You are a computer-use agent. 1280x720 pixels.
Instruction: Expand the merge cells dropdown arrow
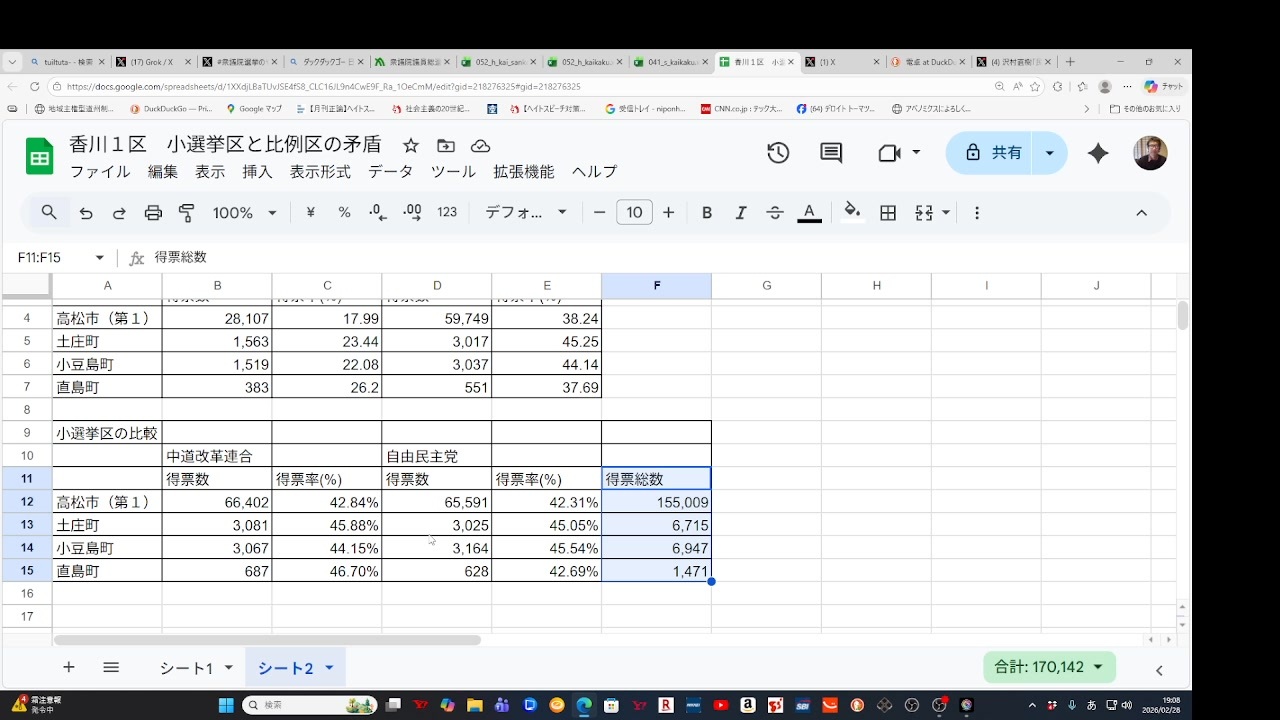946,213
